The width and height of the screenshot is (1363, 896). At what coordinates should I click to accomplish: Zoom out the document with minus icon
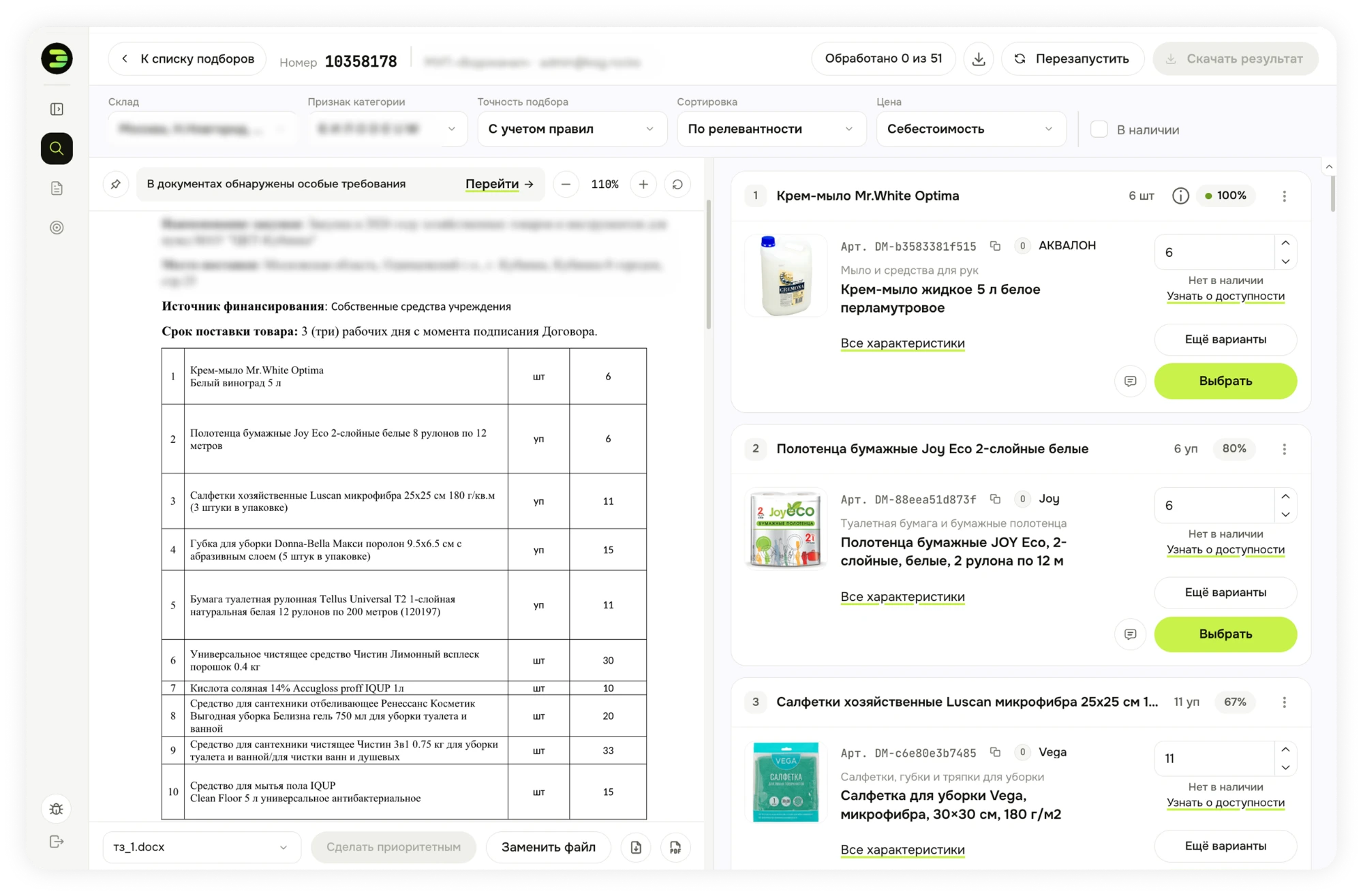pyautogui.click(x=566, y=184)
